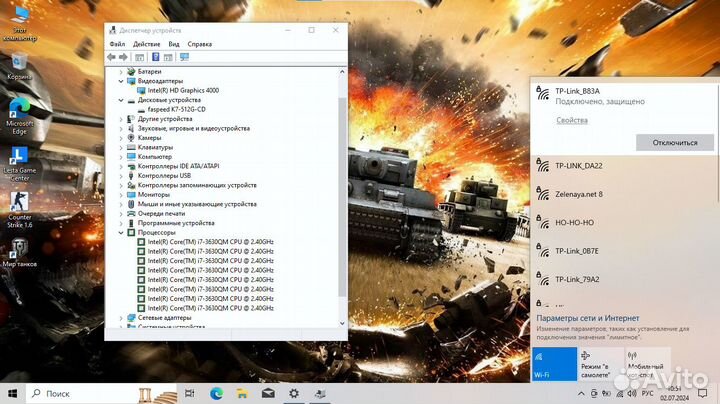Open the Этот компьютер desktop icon
The width and height of the screenshot is (720, 404).
[x=19, y=24]
